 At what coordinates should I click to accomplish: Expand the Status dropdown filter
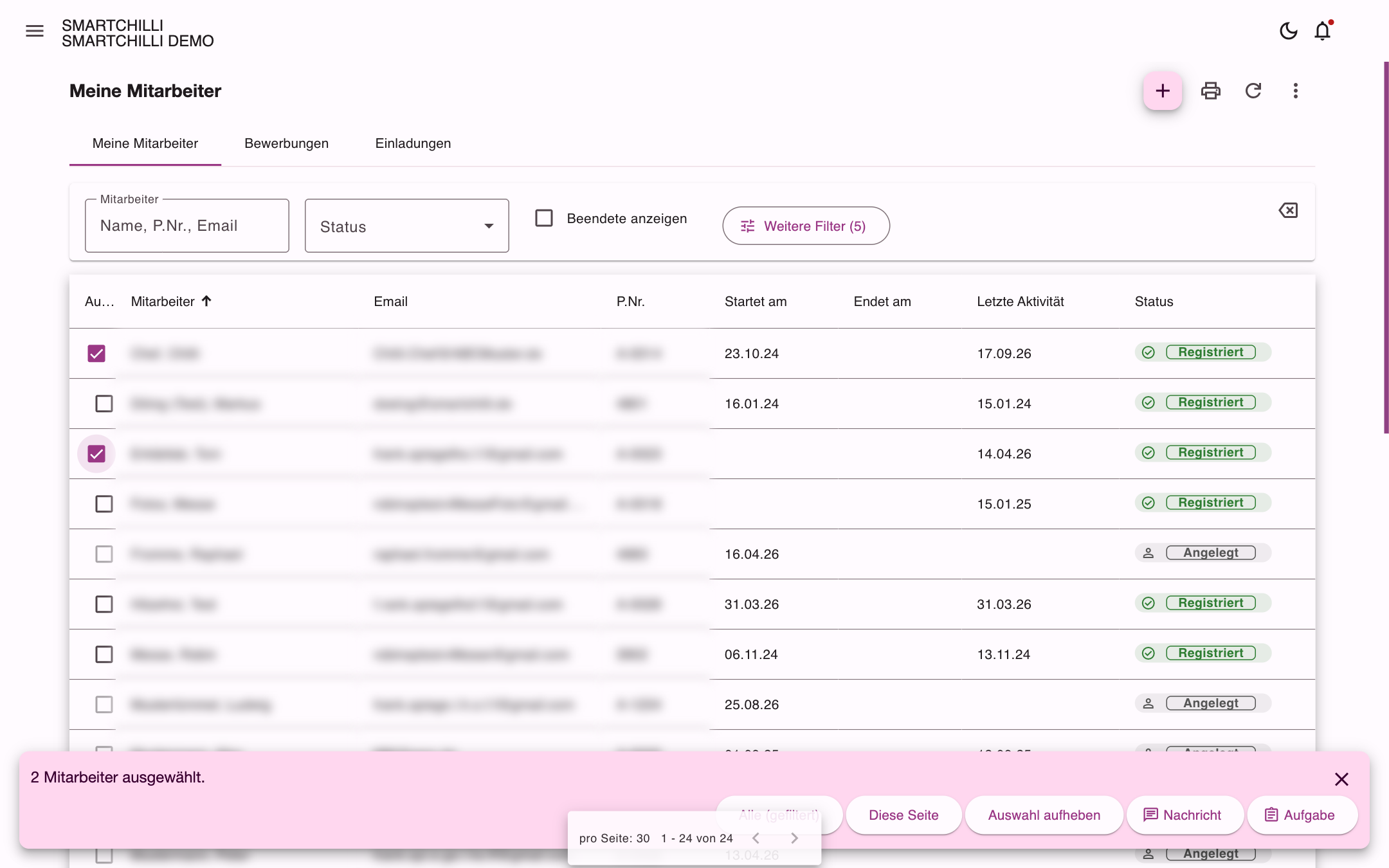(407, 226)
